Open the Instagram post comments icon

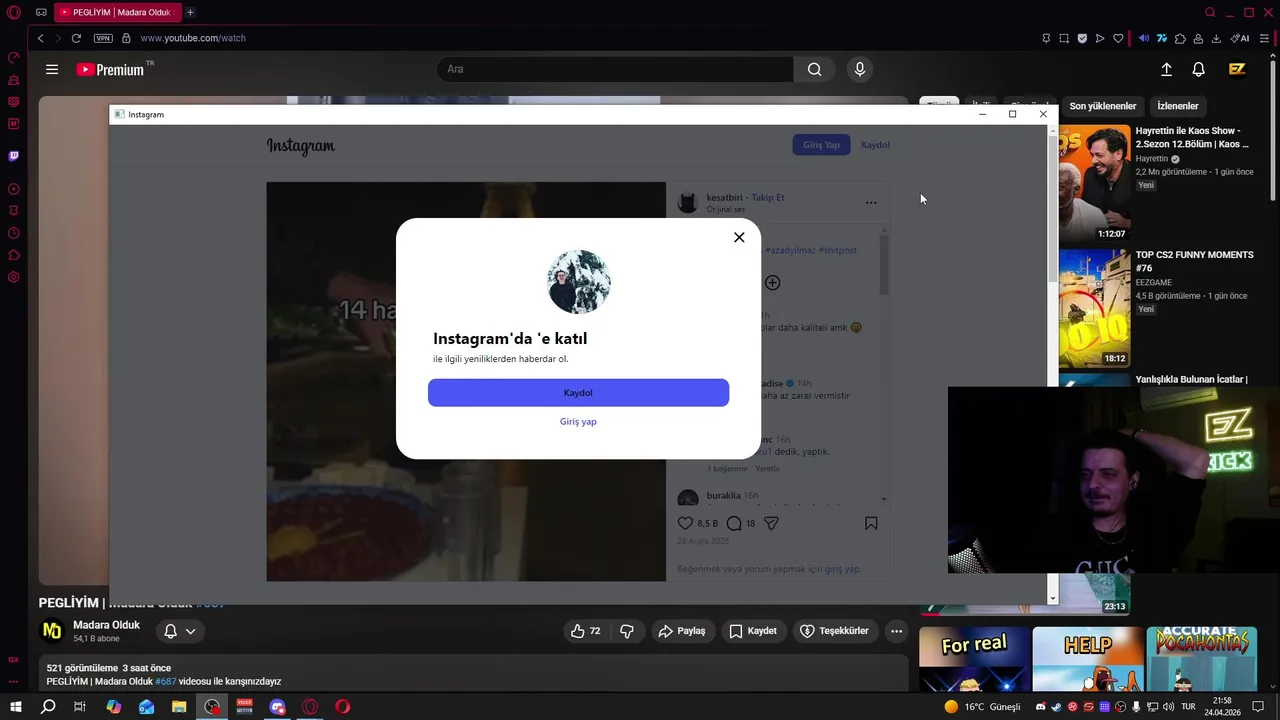734,523
